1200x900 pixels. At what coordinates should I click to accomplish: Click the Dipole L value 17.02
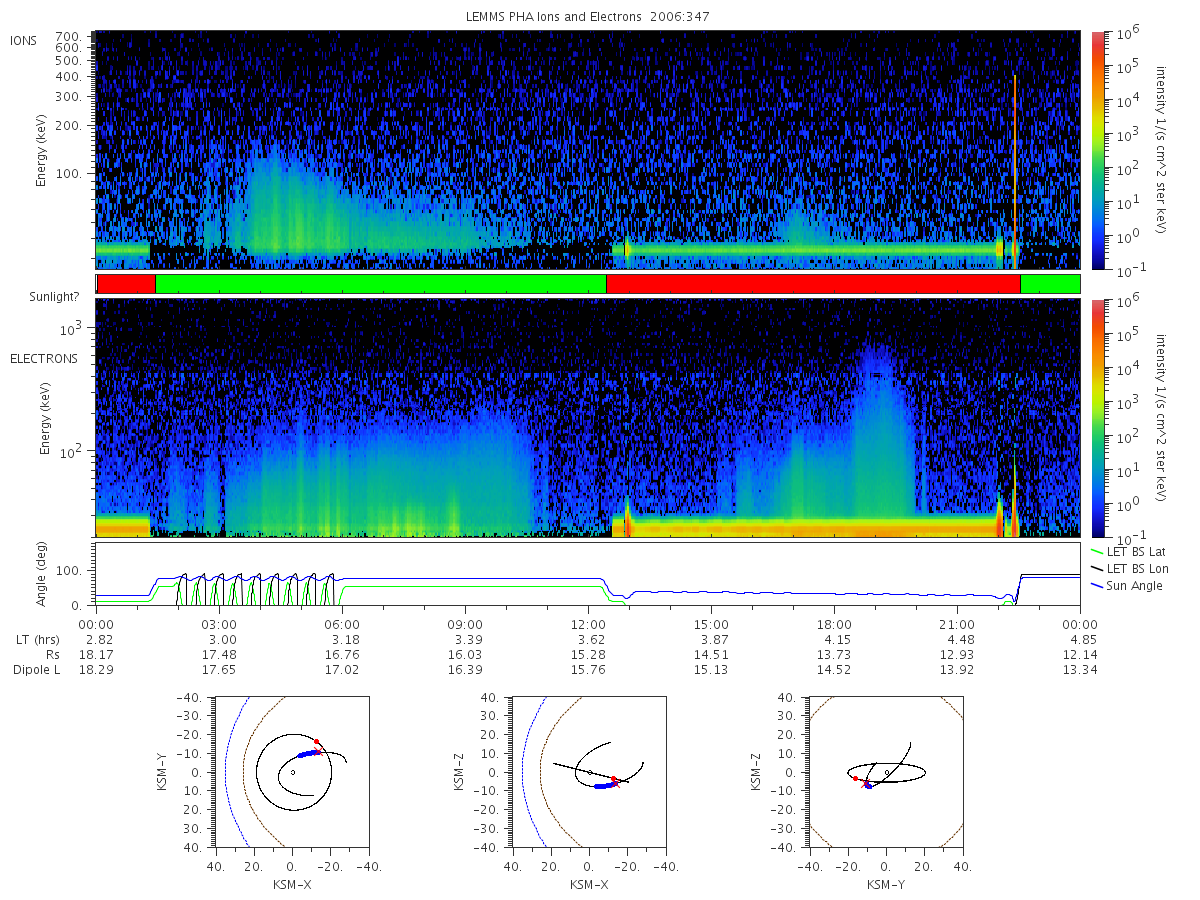pyautogui.click(x=342, y=669)
